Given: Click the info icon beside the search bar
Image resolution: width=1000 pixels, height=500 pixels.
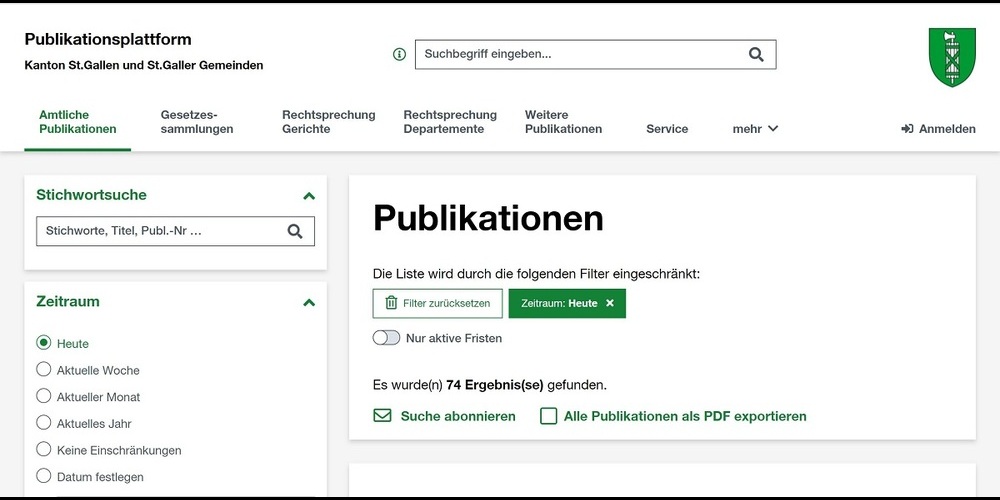Looking at the screenshot, I should point(399,54).
